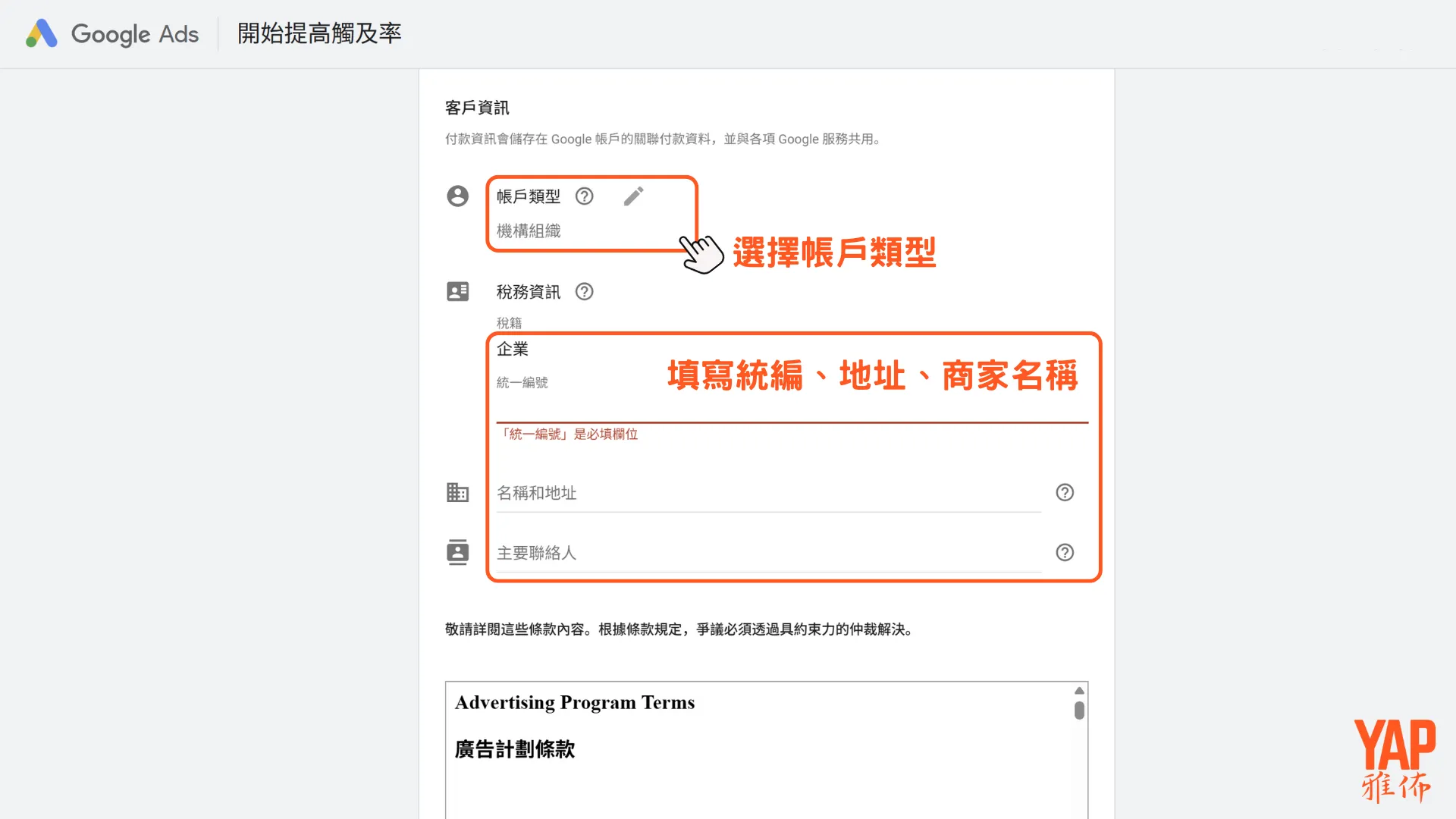Open help for the 主要聯絡人 field
Viewport: 1456px width, 819px height.
tap(1065, 552)
